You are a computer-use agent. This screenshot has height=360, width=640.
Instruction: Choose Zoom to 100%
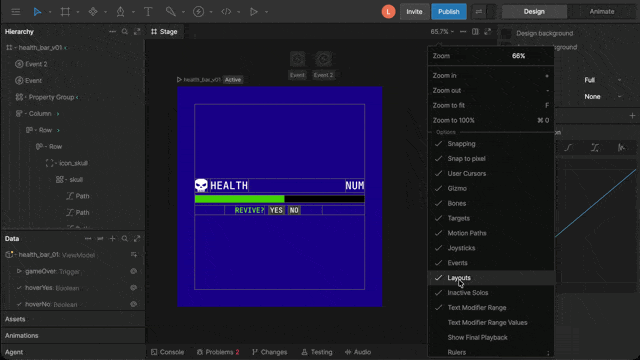tap(491, 120)
